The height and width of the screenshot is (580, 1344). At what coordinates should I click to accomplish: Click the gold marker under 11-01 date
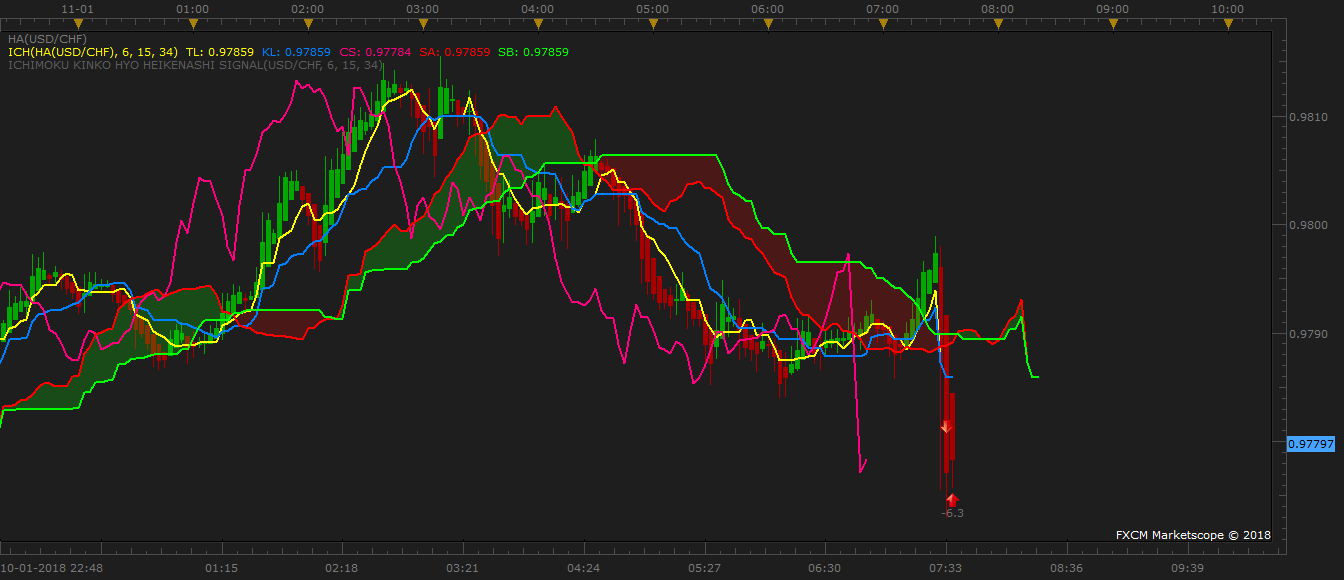[x=78, y=22]
